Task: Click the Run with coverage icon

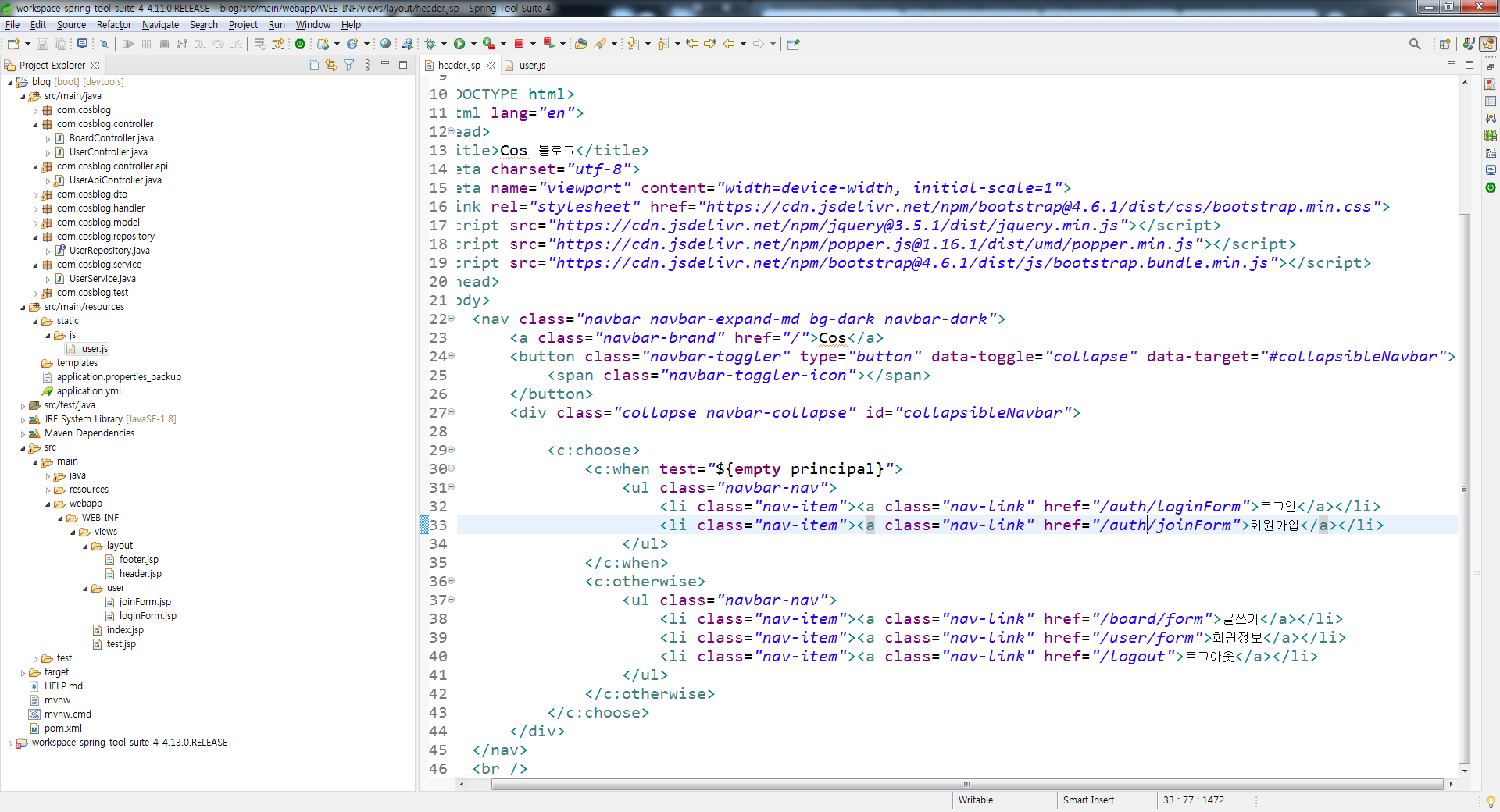Action: click(x=488, y=44)
